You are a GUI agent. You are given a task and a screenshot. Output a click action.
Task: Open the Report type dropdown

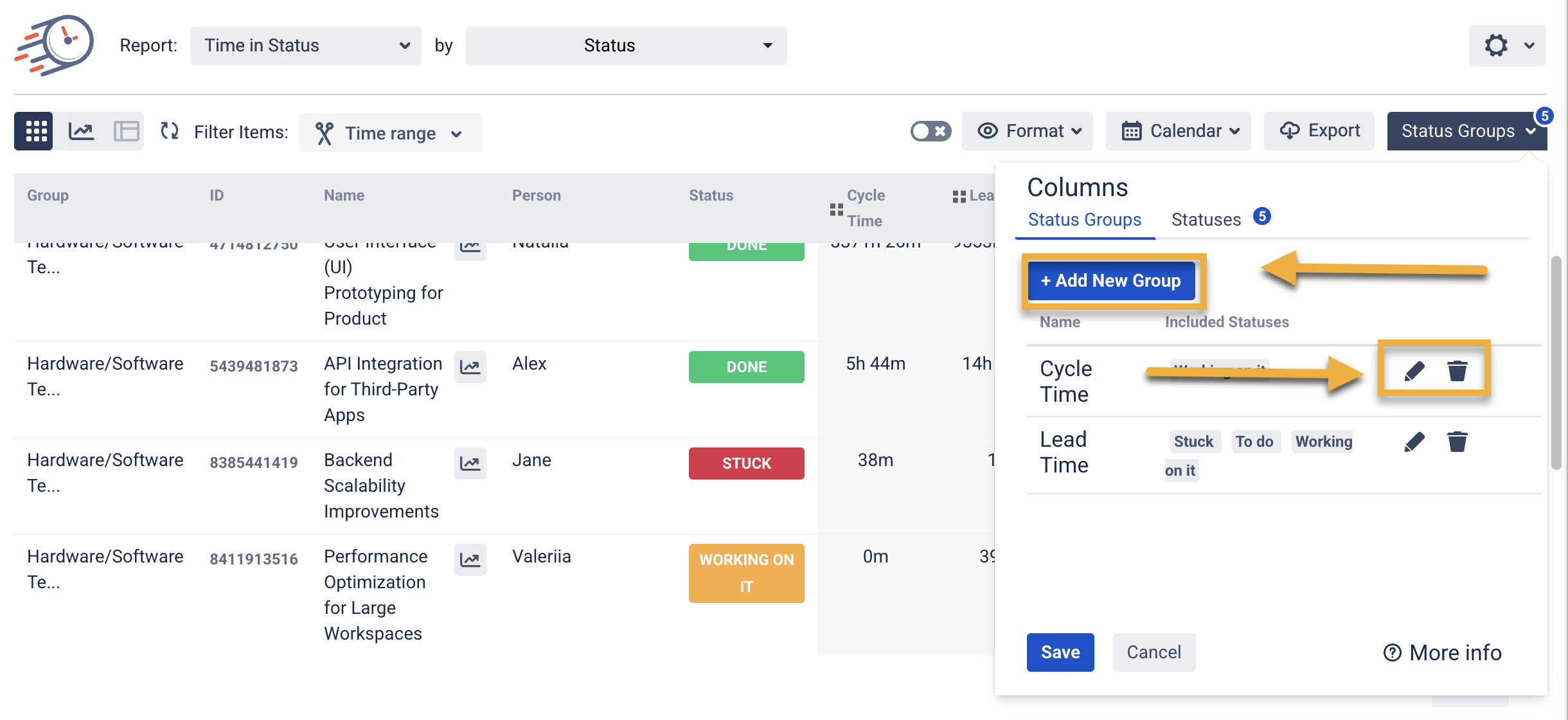tap(305, 46)
